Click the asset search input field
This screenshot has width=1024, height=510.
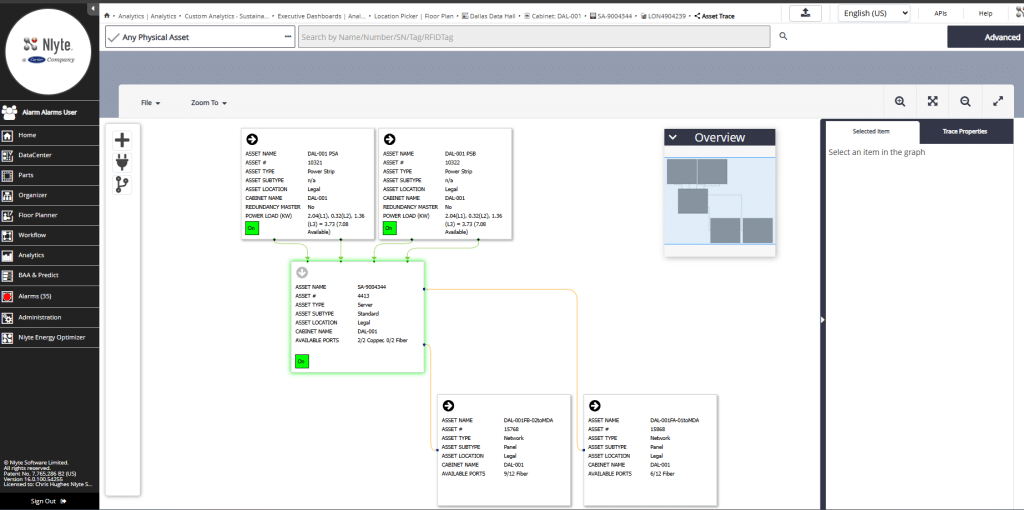[x=534, y=37]
